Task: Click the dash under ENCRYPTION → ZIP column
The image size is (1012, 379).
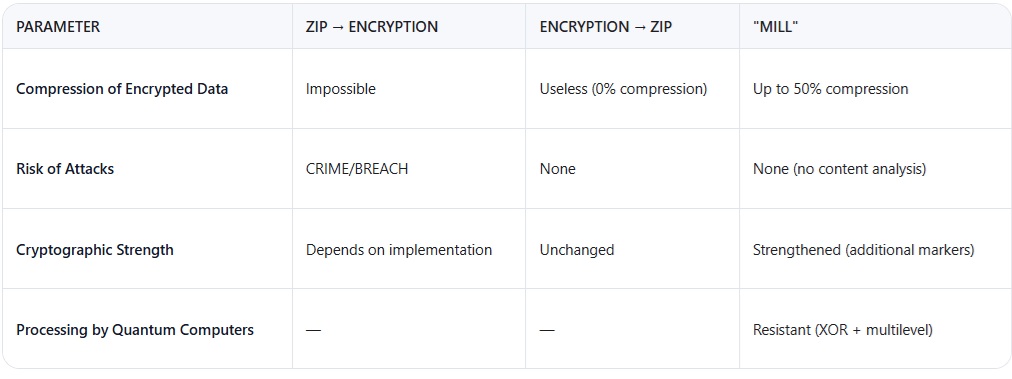Action: point(547,330)
